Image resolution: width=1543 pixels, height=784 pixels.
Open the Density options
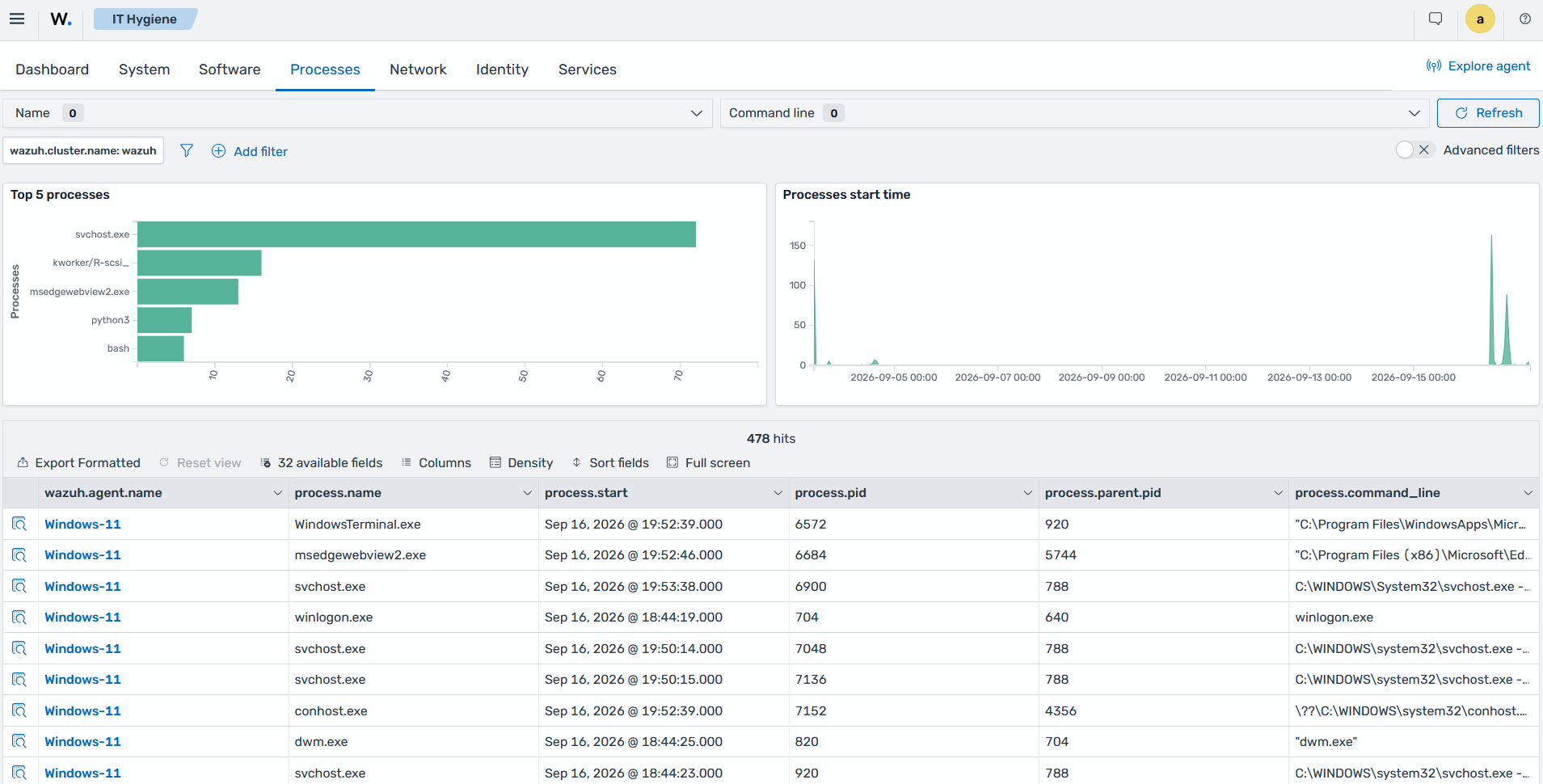point(521,462)
